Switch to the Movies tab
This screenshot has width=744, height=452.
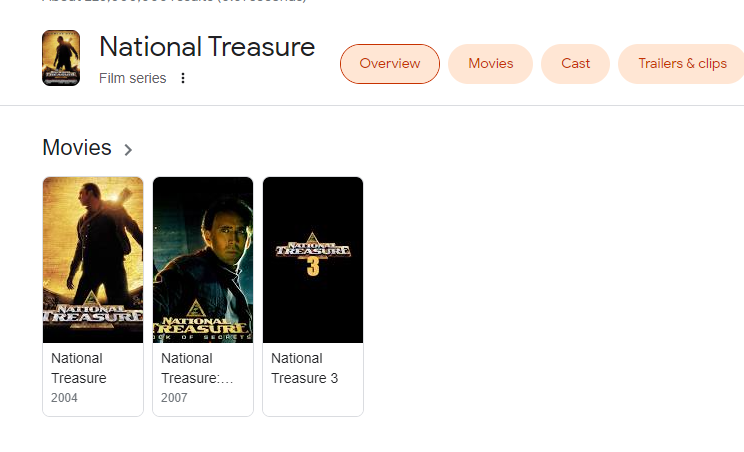(491, 64)
